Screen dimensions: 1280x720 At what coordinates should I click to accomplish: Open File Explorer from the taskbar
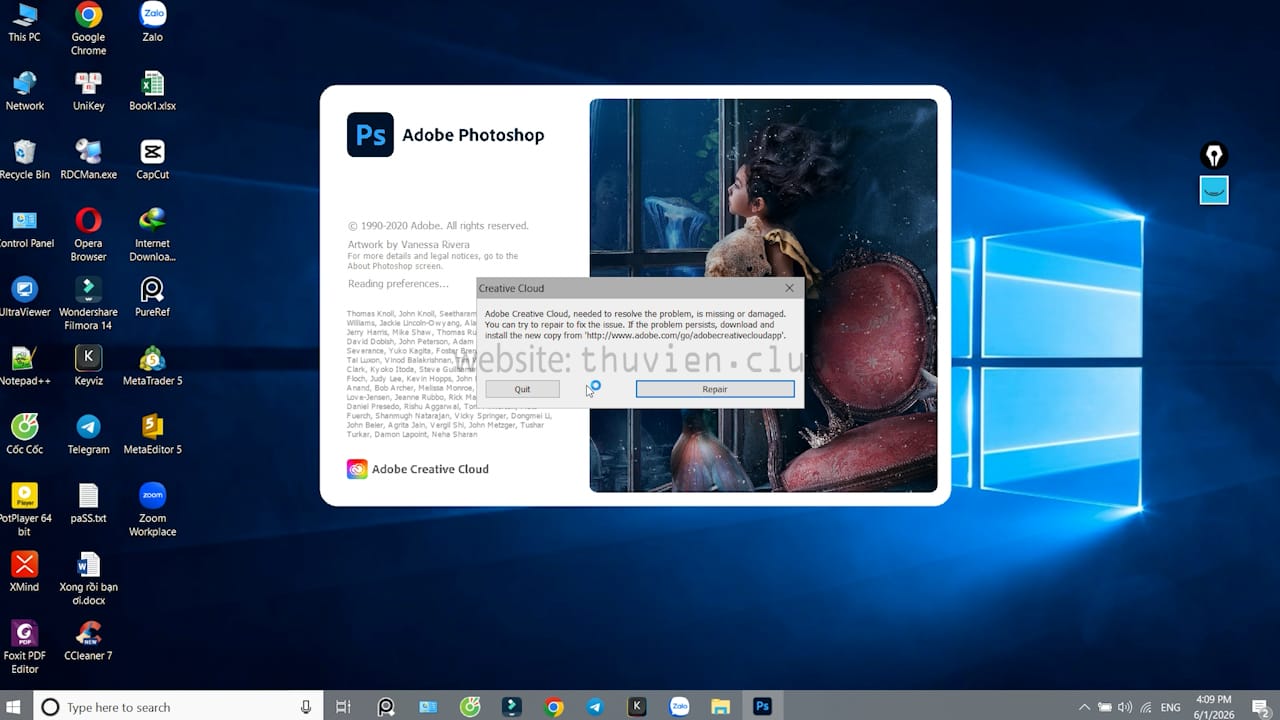click(x=720, y=707)
